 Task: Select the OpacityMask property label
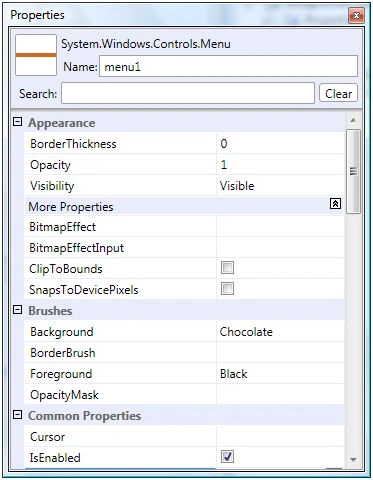pos(64,395)
